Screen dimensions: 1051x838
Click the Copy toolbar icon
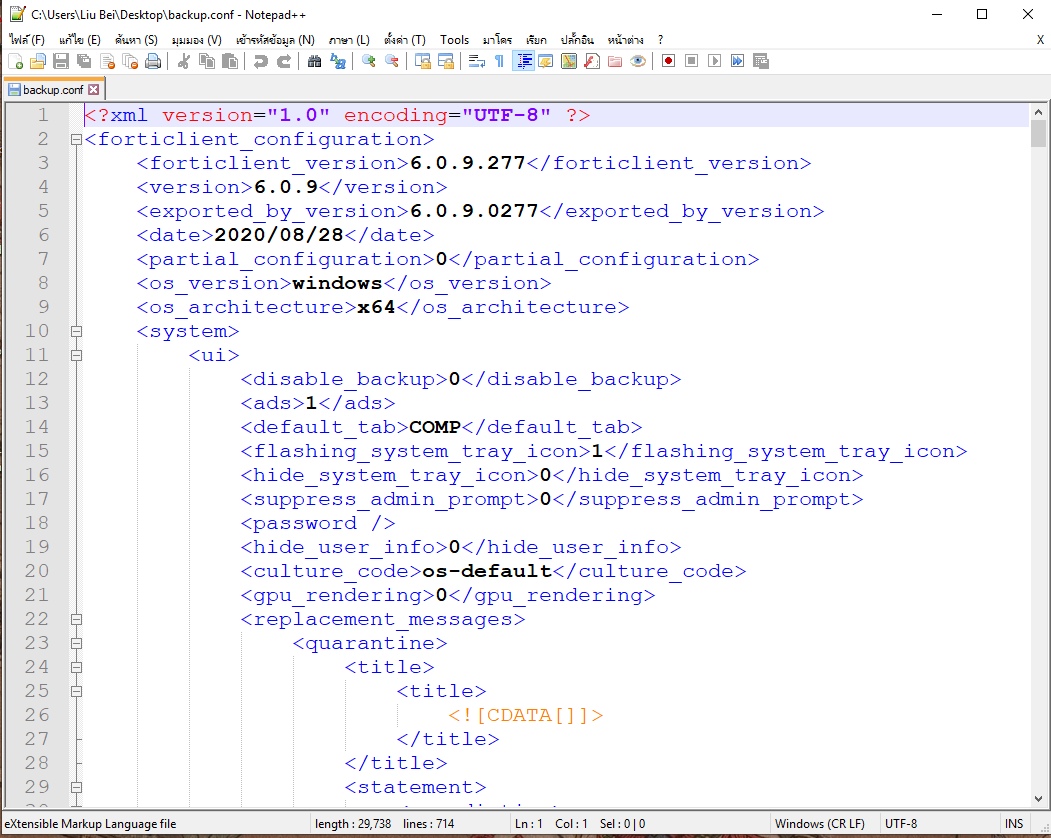(x=206, y=62)
